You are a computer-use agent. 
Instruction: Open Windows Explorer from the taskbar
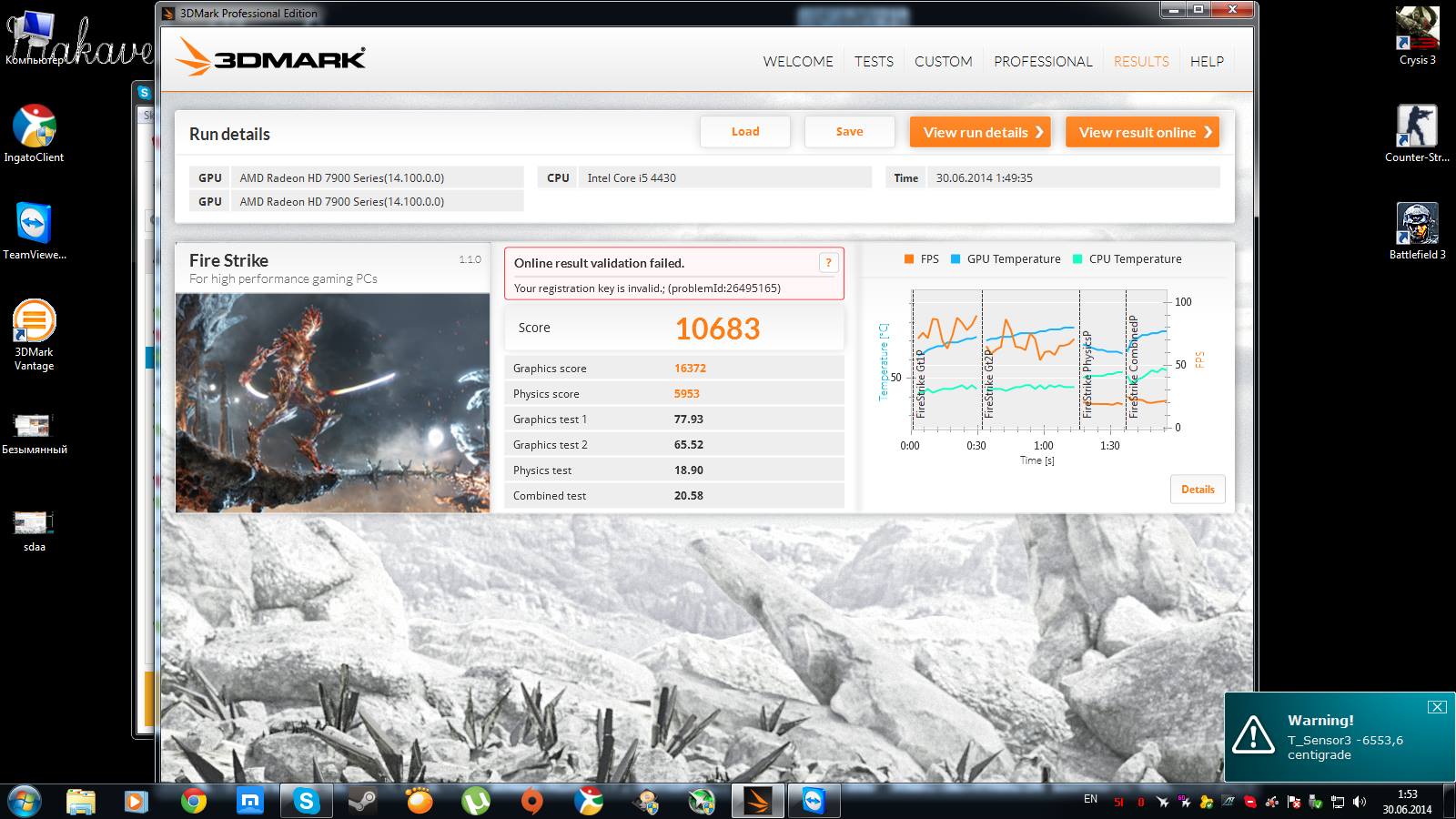[x=81, y=802]
